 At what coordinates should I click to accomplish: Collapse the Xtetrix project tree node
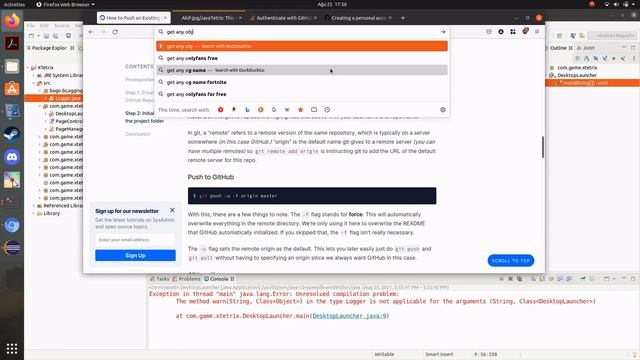[x=28, y=68]
